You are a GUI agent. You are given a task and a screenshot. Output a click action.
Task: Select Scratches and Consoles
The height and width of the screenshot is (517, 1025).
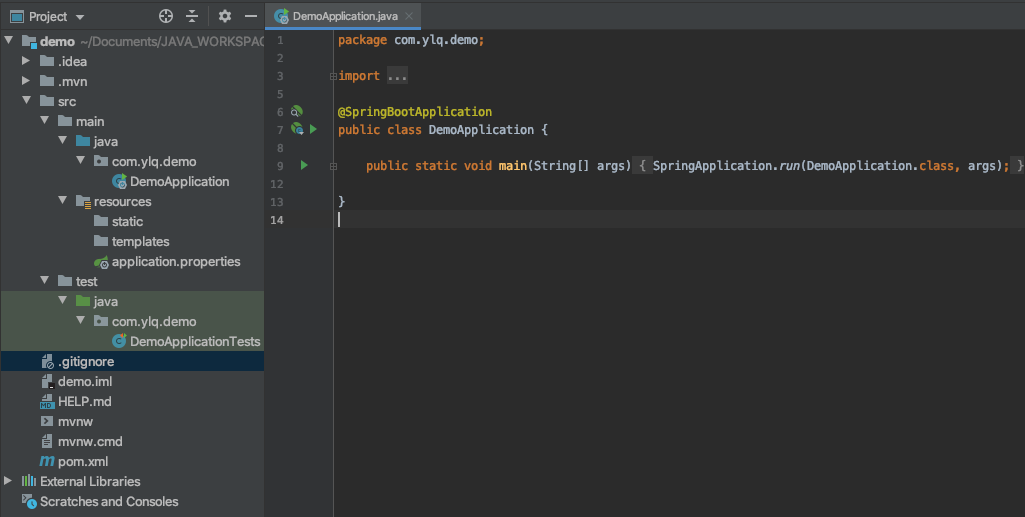109,501
